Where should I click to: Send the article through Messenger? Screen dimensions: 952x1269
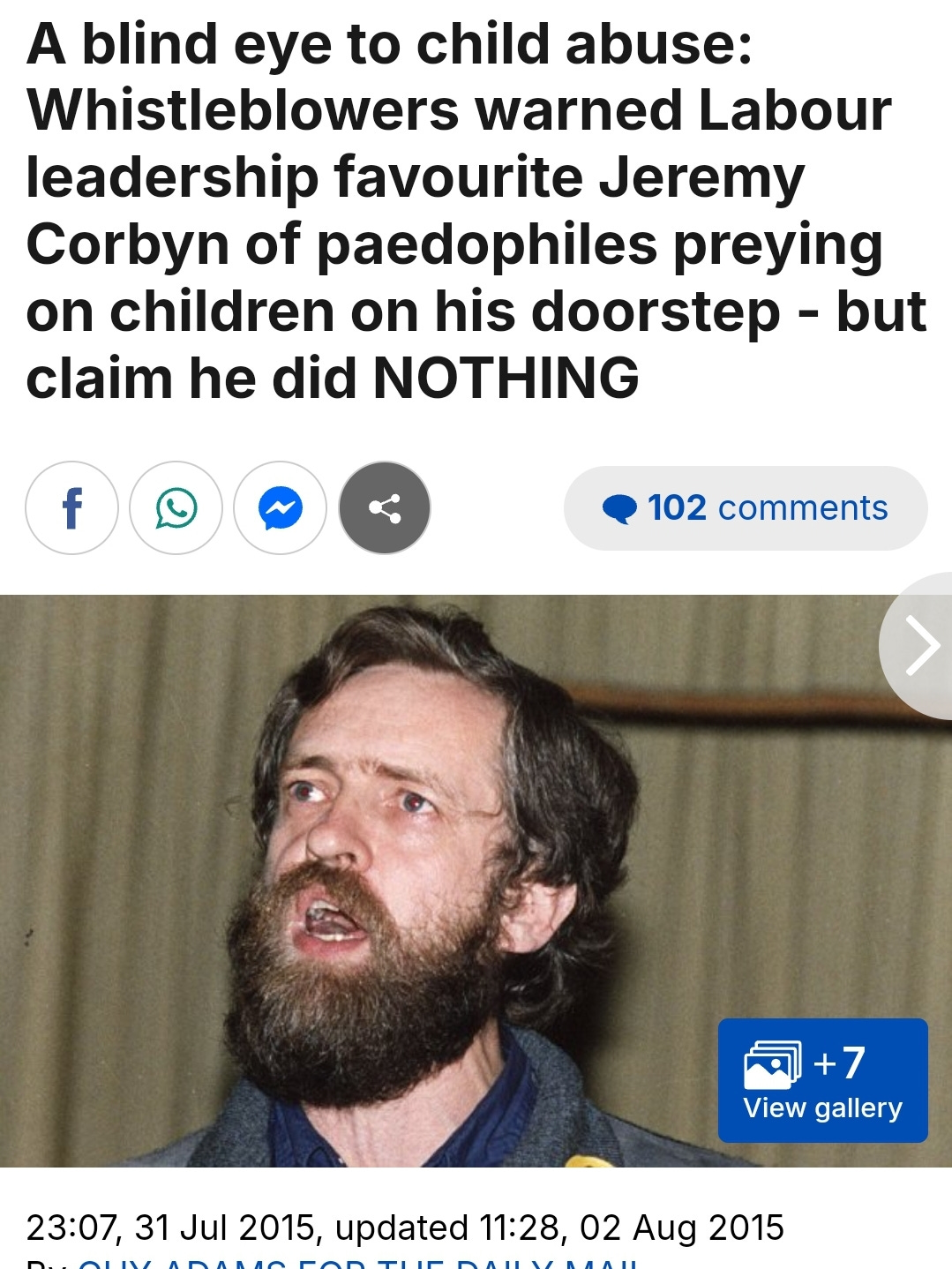[x=281, y=508]
